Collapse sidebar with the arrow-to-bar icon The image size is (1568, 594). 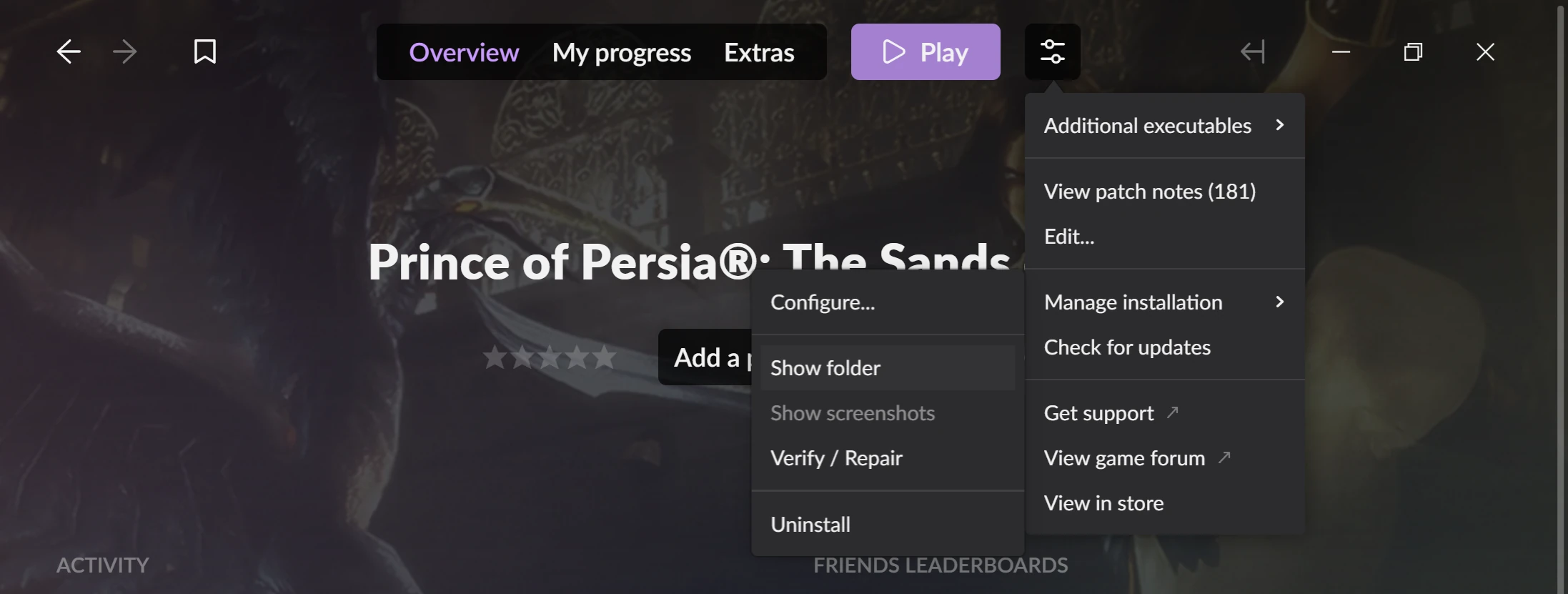[x=1253, y=51]
